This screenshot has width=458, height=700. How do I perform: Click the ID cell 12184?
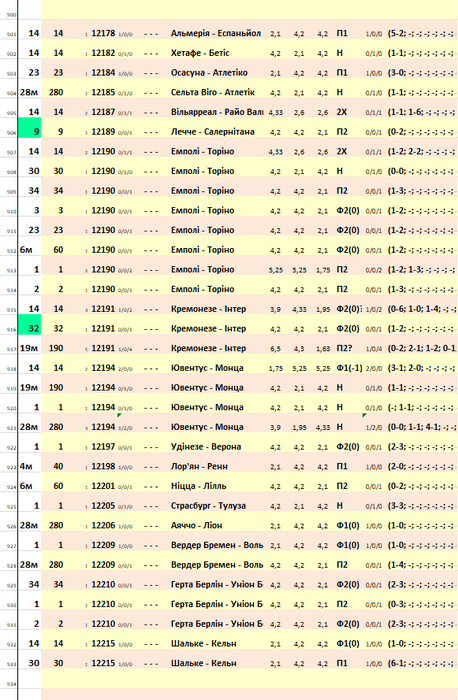click(x=103, y=73)
